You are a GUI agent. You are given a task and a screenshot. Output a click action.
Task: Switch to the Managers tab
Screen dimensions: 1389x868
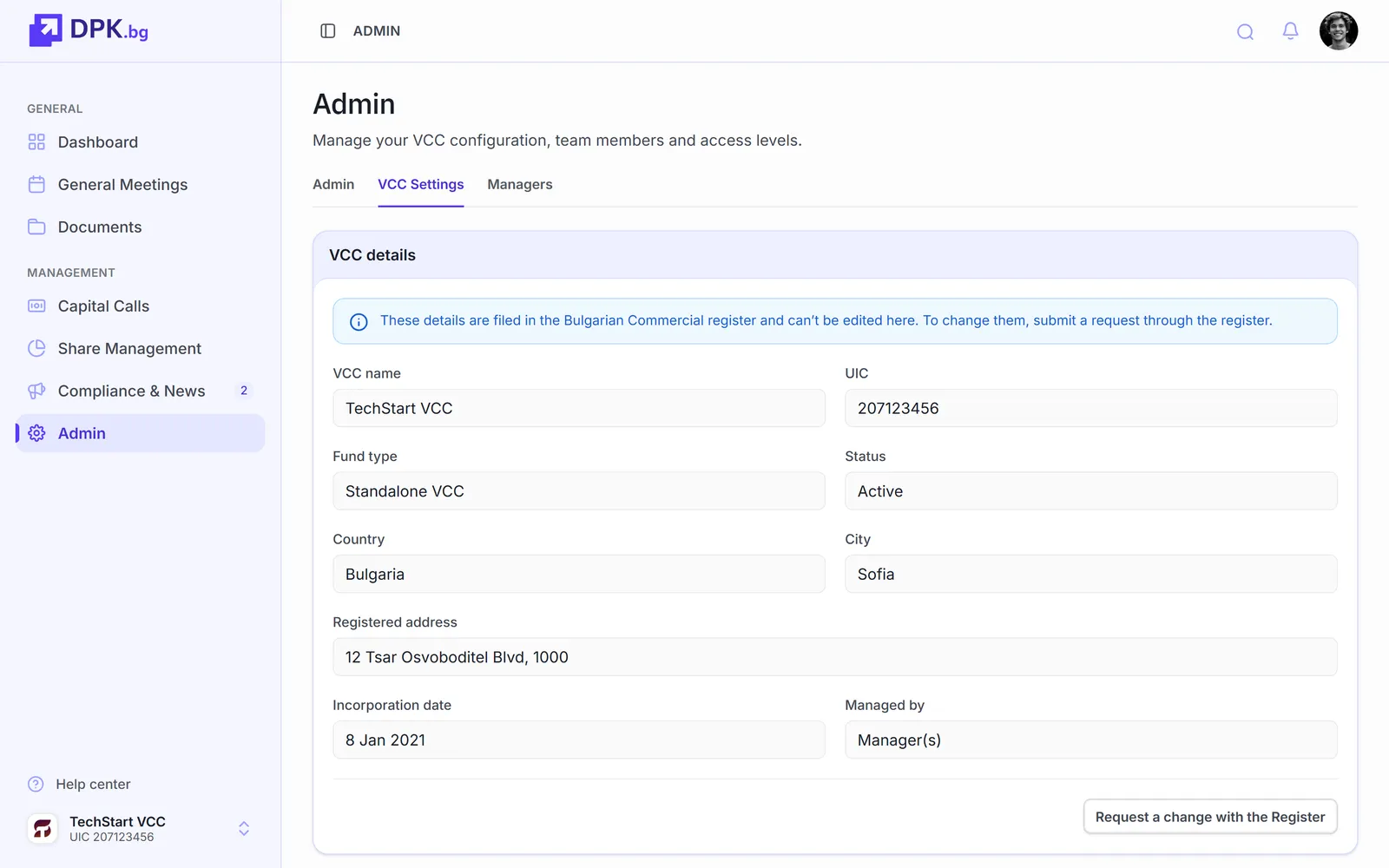520,184
